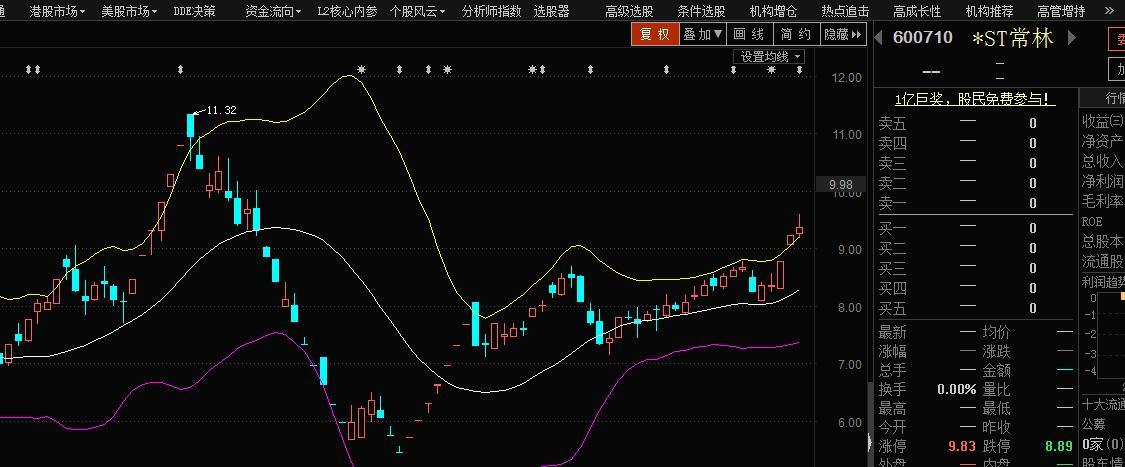This screenshot has width=1125, height=467.
Task: Go to next stock with right arrow
Action: pos(1073,38)
